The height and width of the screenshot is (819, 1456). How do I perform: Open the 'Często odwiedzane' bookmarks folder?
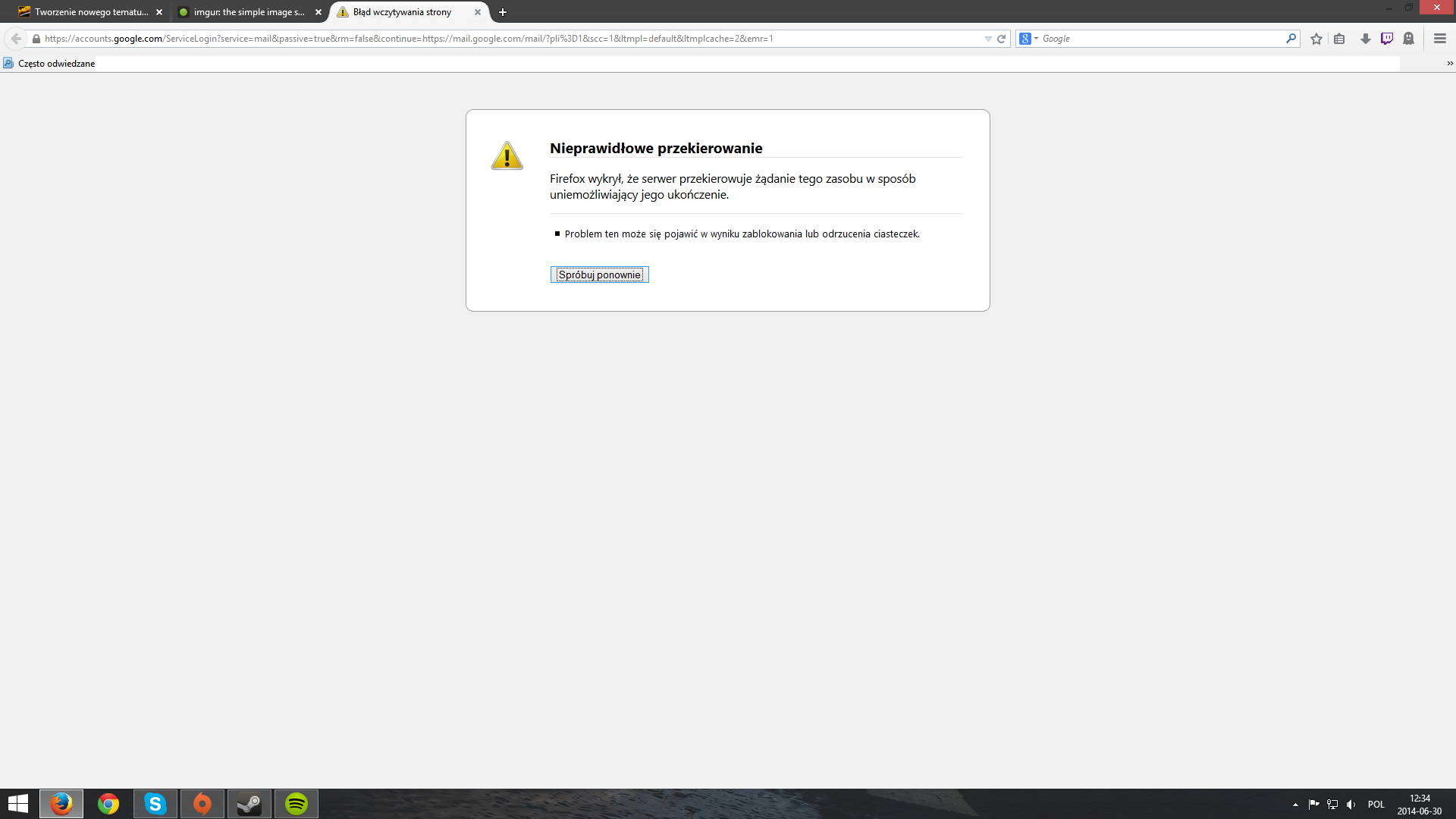[49, 64]
